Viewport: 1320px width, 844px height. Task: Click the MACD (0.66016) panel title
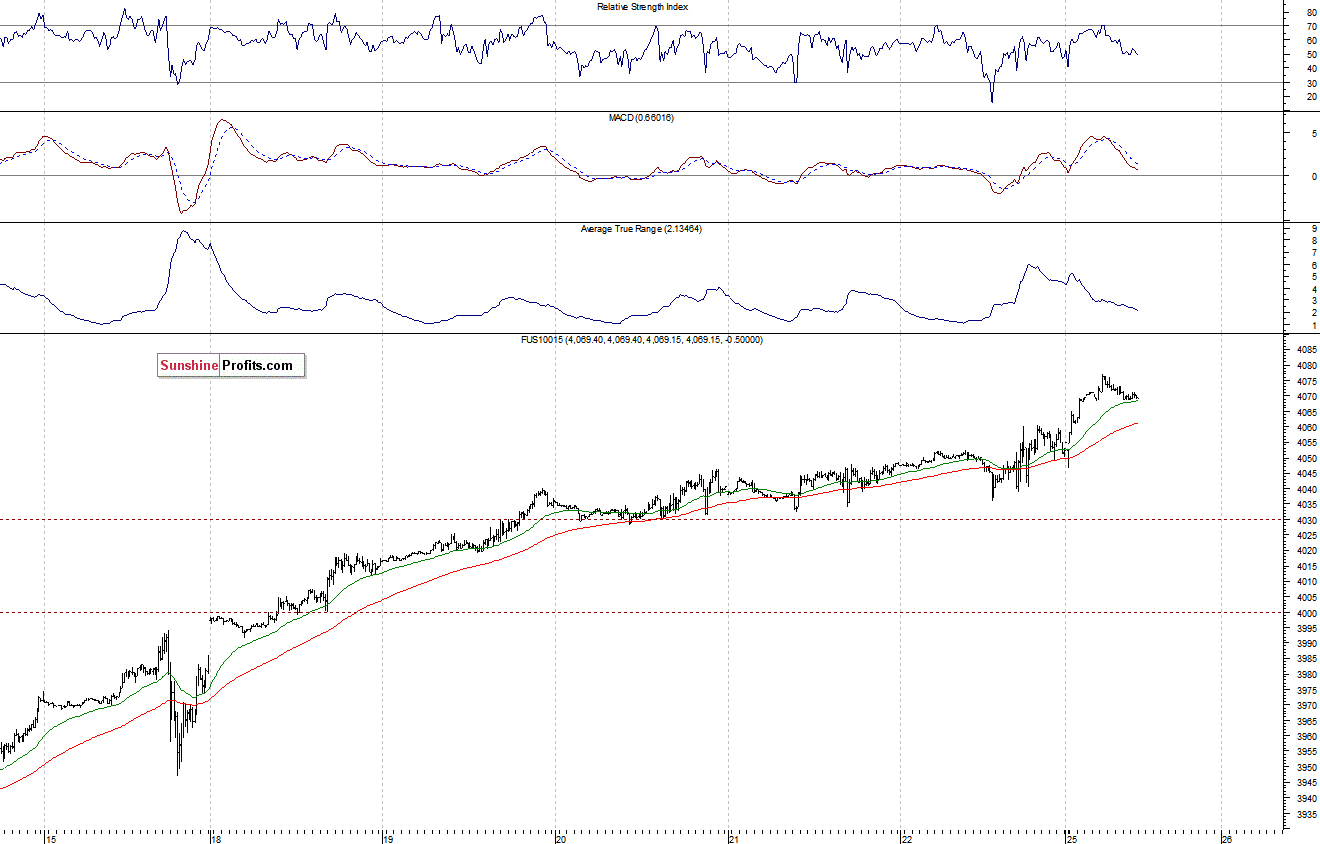click(x=641, y=118)
